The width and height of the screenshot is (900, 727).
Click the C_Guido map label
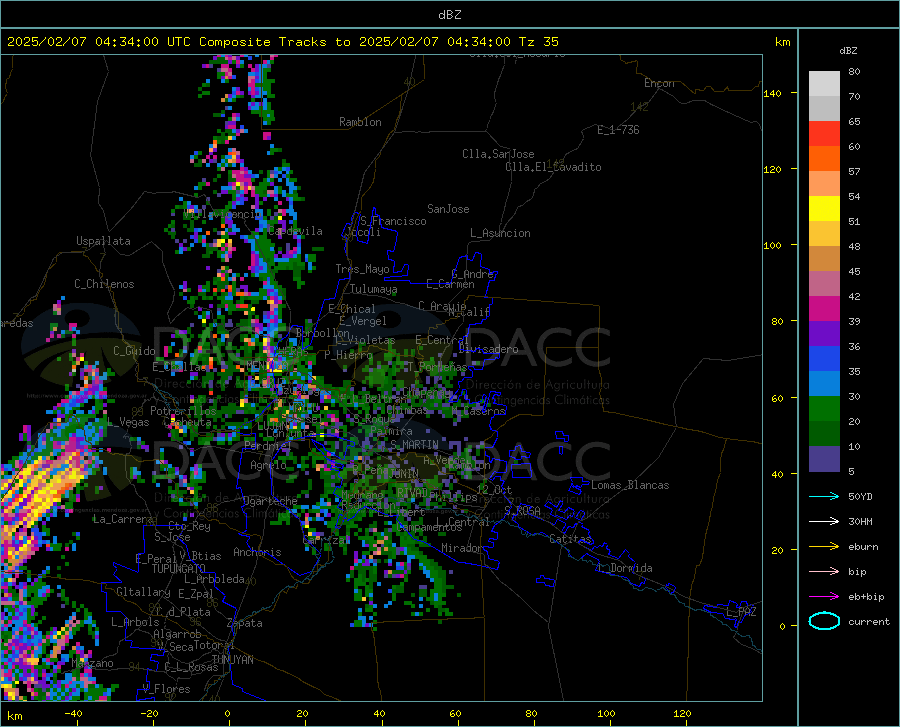click(x=134, y=351)
